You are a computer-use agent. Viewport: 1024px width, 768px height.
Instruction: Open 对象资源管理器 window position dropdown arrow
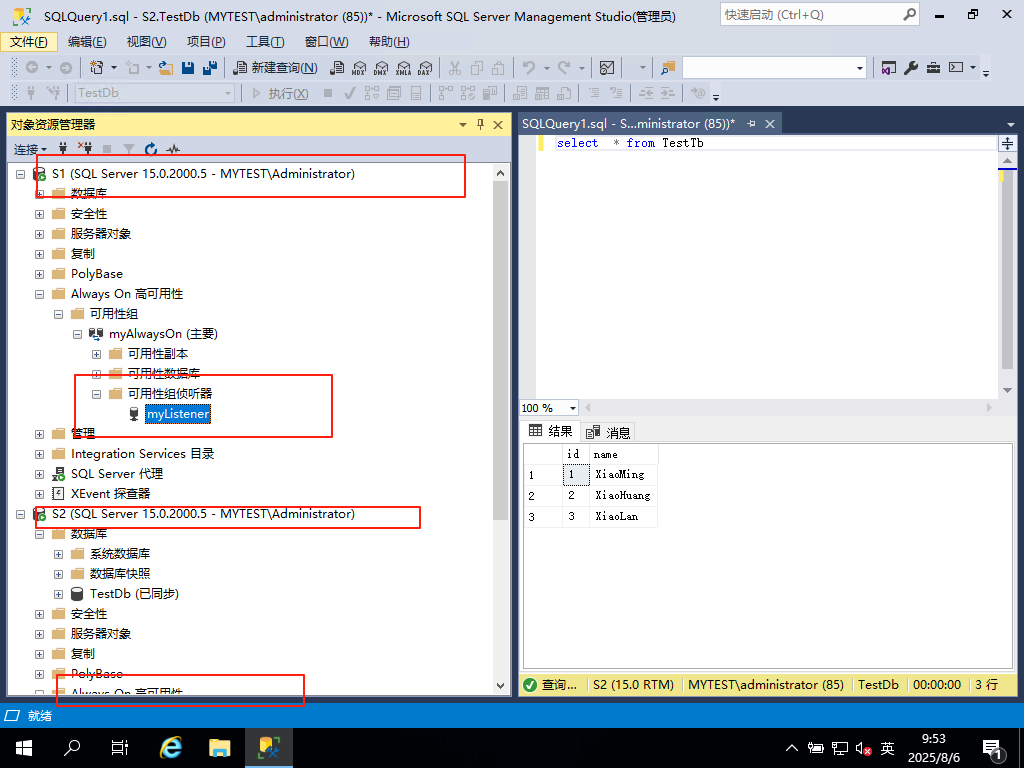coord(462,124)
